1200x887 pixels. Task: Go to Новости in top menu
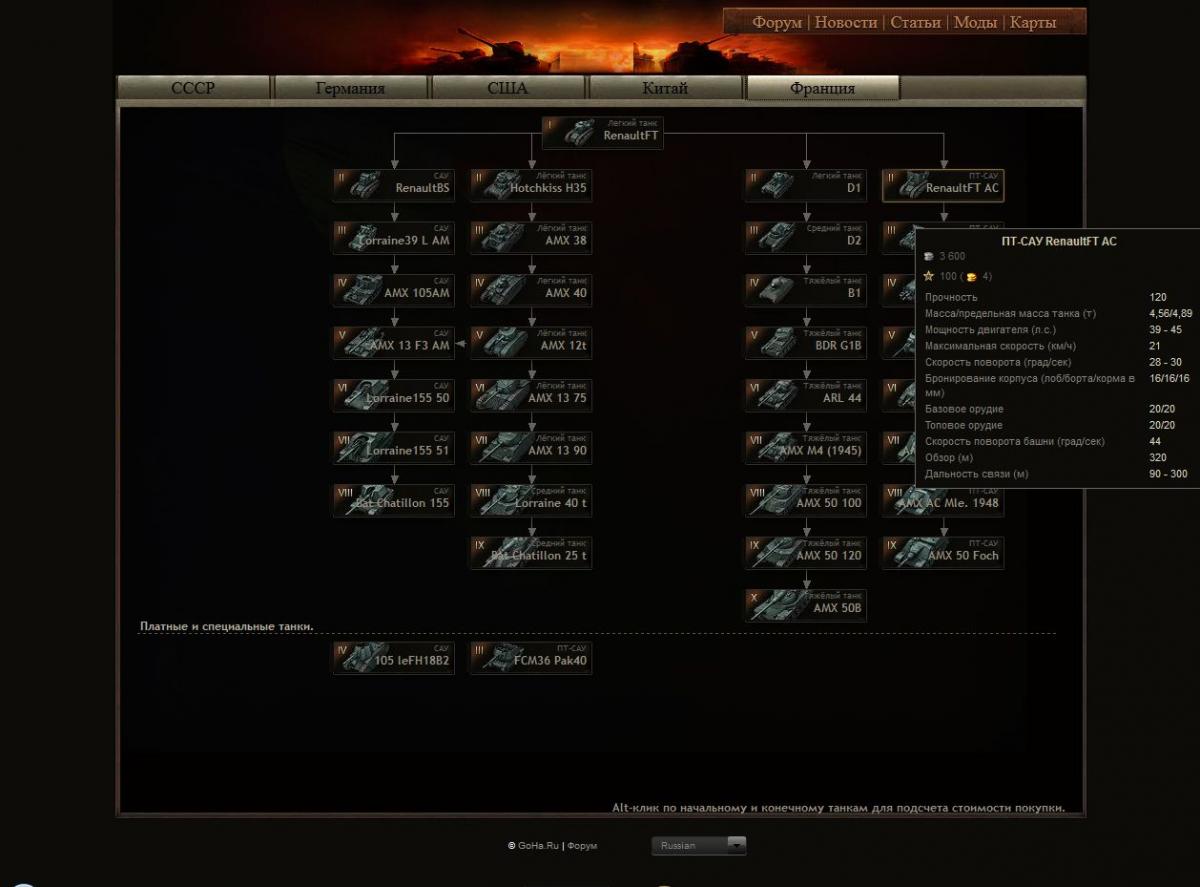click(846, 22)
